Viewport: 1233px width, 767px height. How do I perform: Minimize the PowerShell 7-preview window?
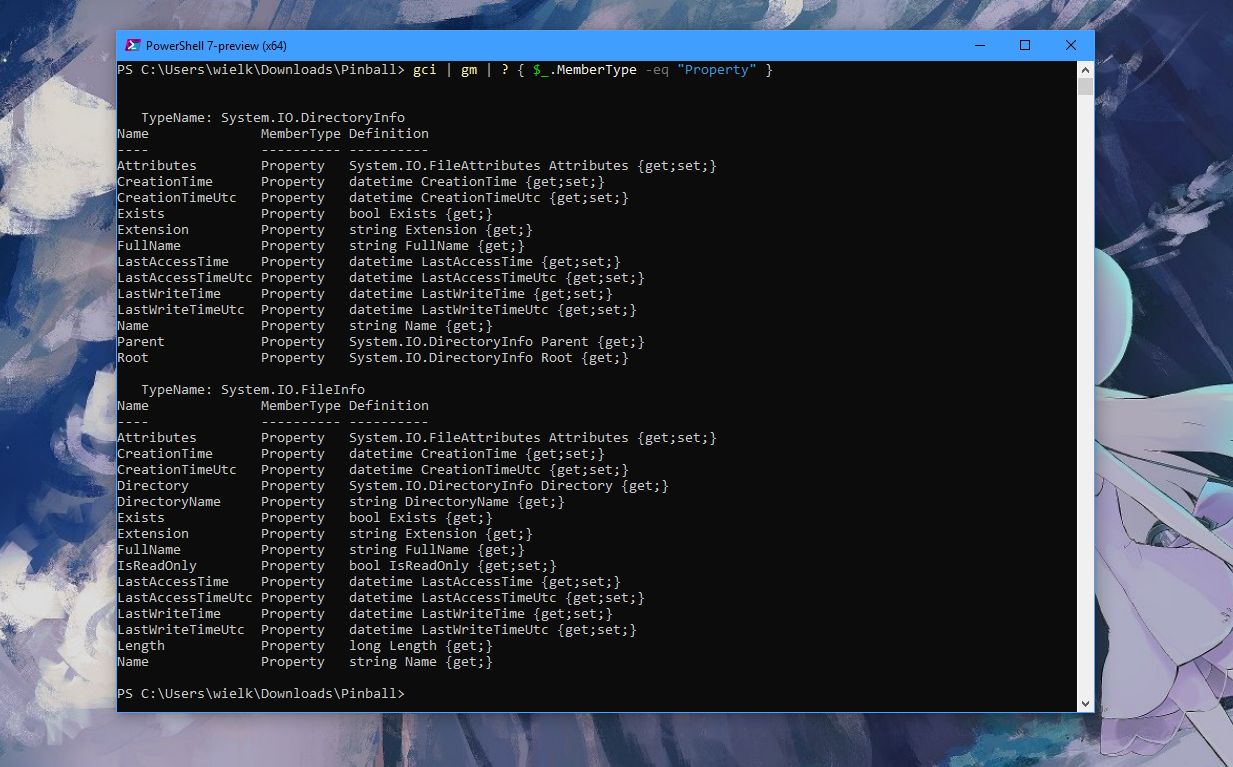click(978, 45)
